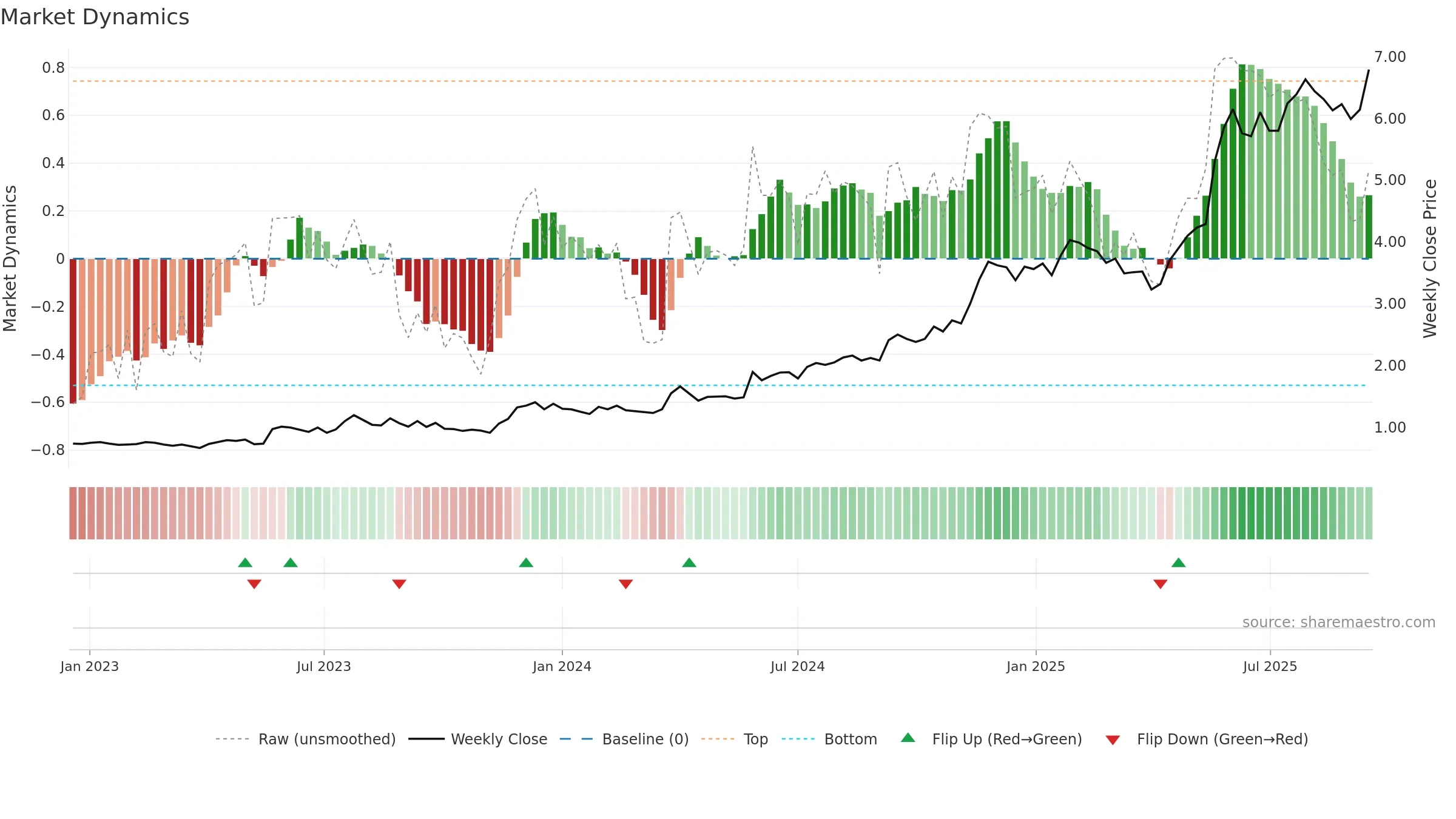Click the Jan 2023 x-axis label
The image size is (1456, 819).
(90, 666)
